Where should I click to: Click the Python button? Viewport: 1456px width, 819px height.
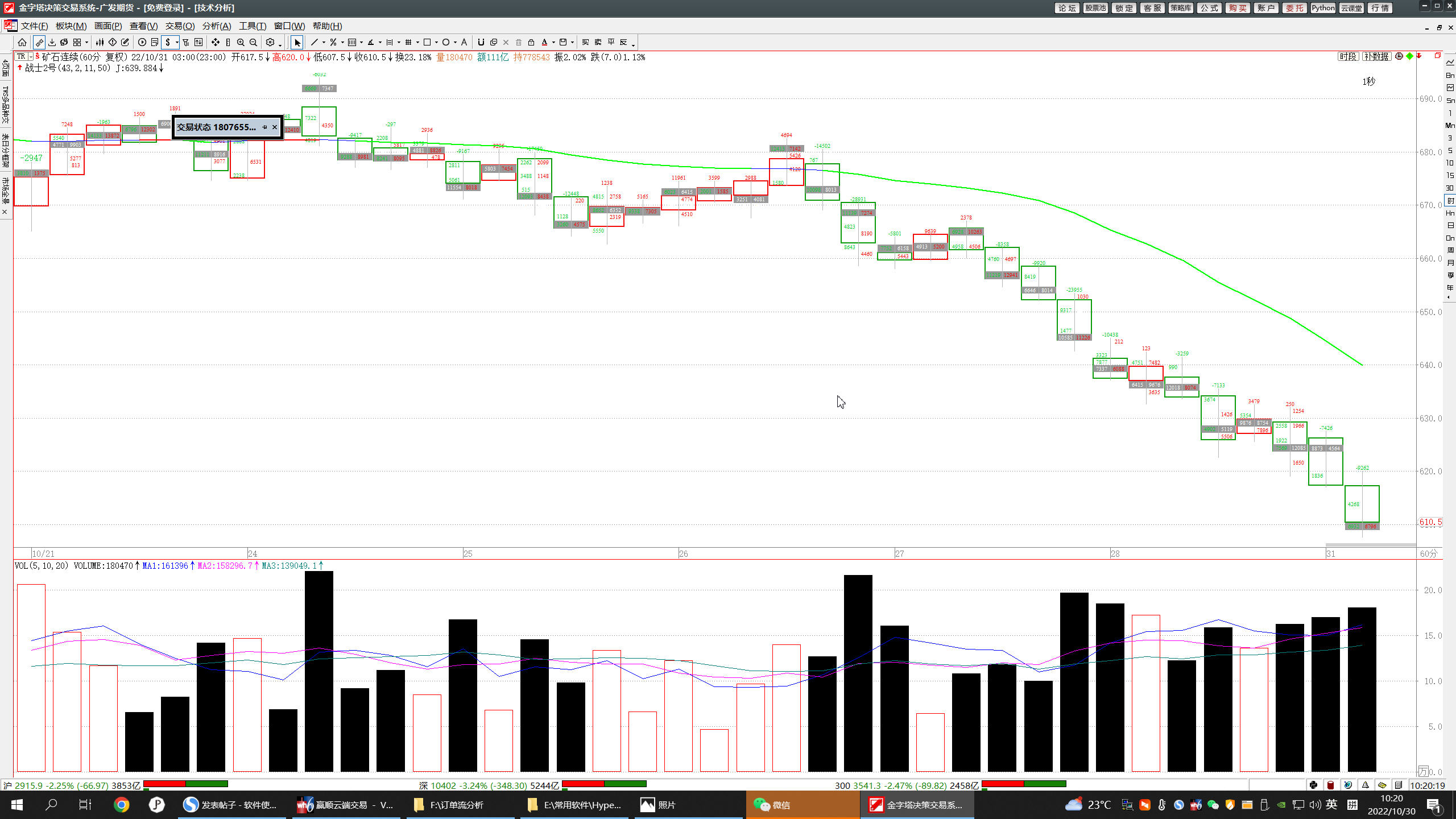click(1323, 8)
